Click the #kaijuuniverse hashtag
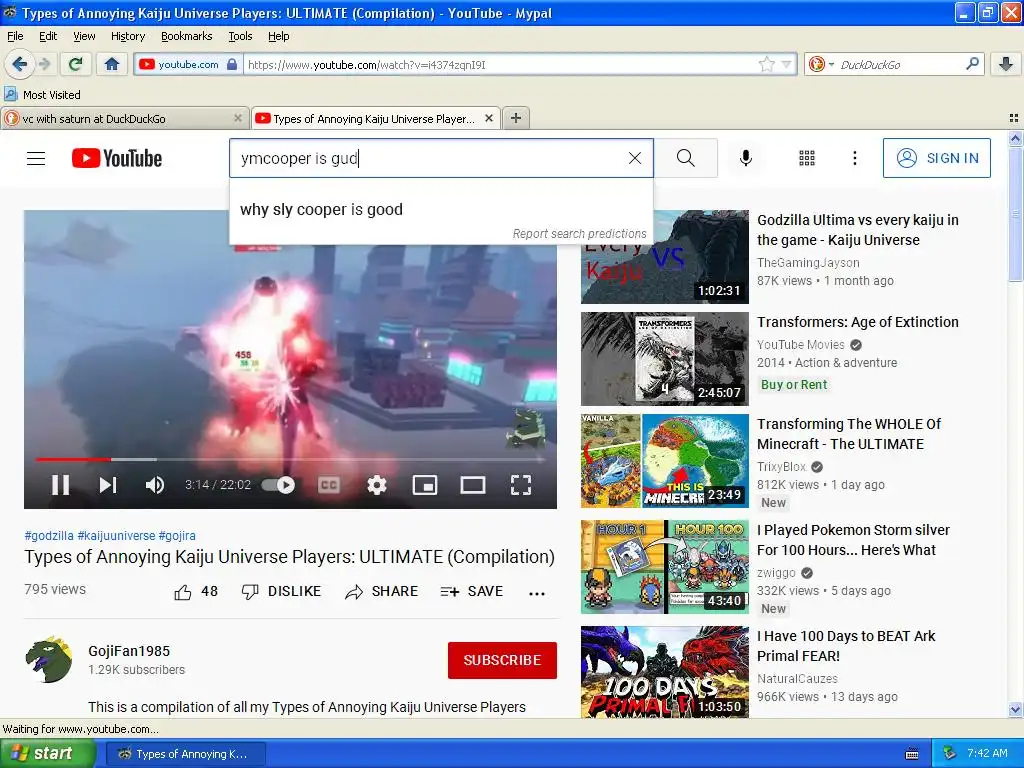Screen dimensions: 1024x768 tap(116, 536)
